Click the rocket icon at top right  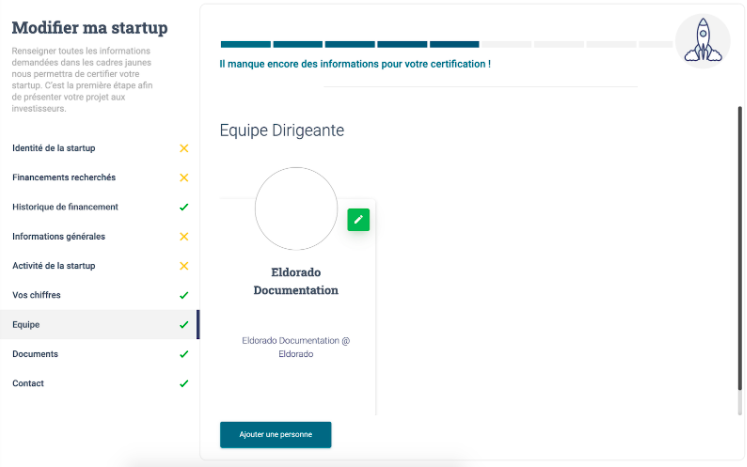click(x=703, y=41)
